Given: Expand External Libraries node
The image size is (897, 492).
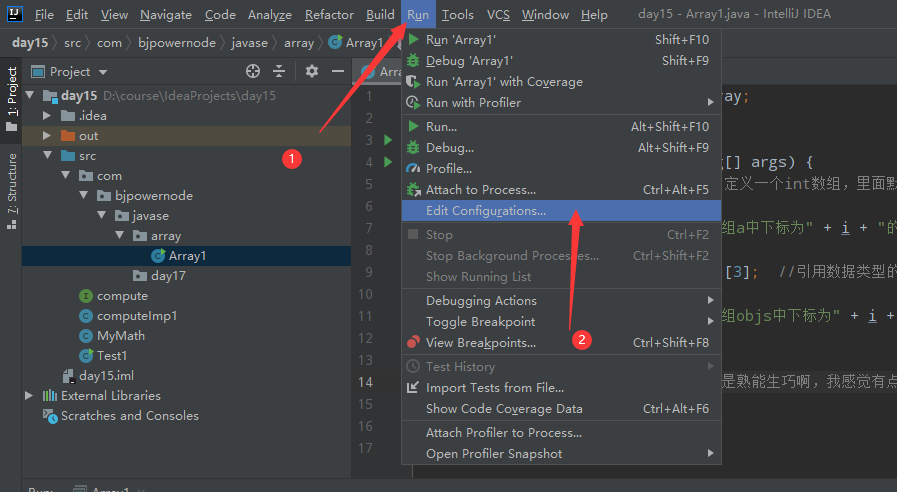Looking at the screenshot, I should [x=29, y=395].
